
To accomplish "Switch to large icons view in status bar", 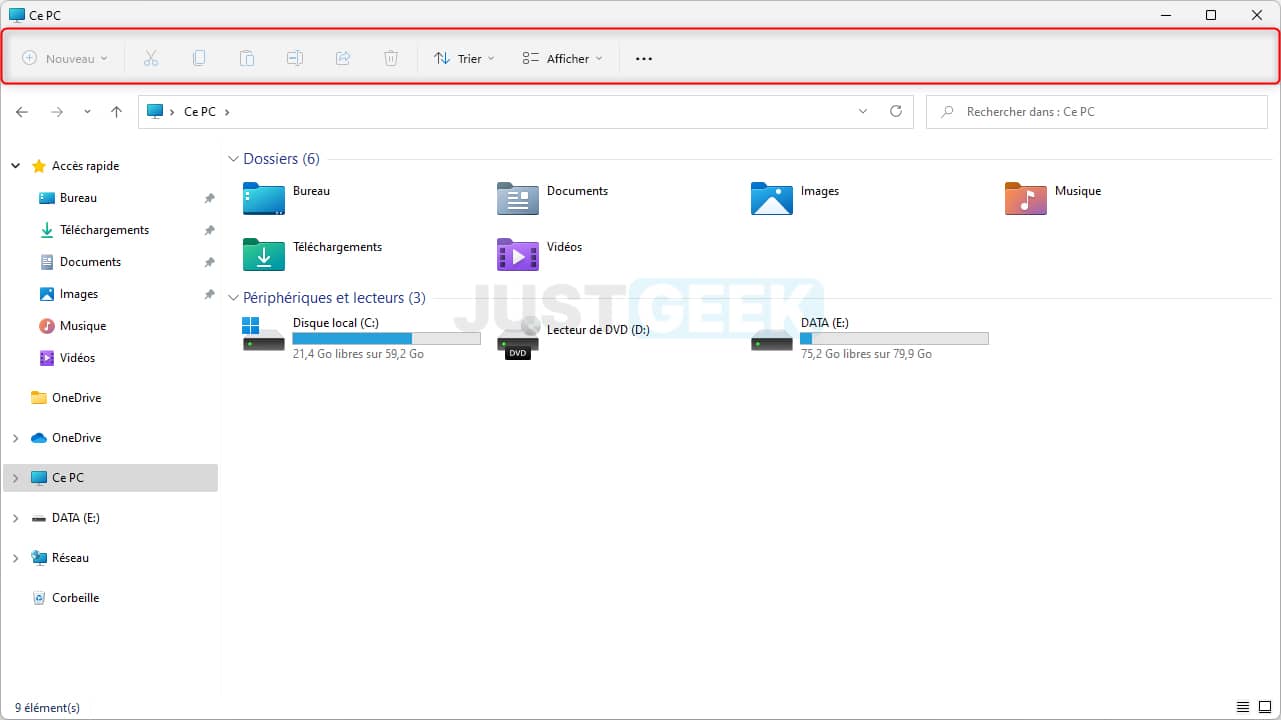I will click(1264, 707).
